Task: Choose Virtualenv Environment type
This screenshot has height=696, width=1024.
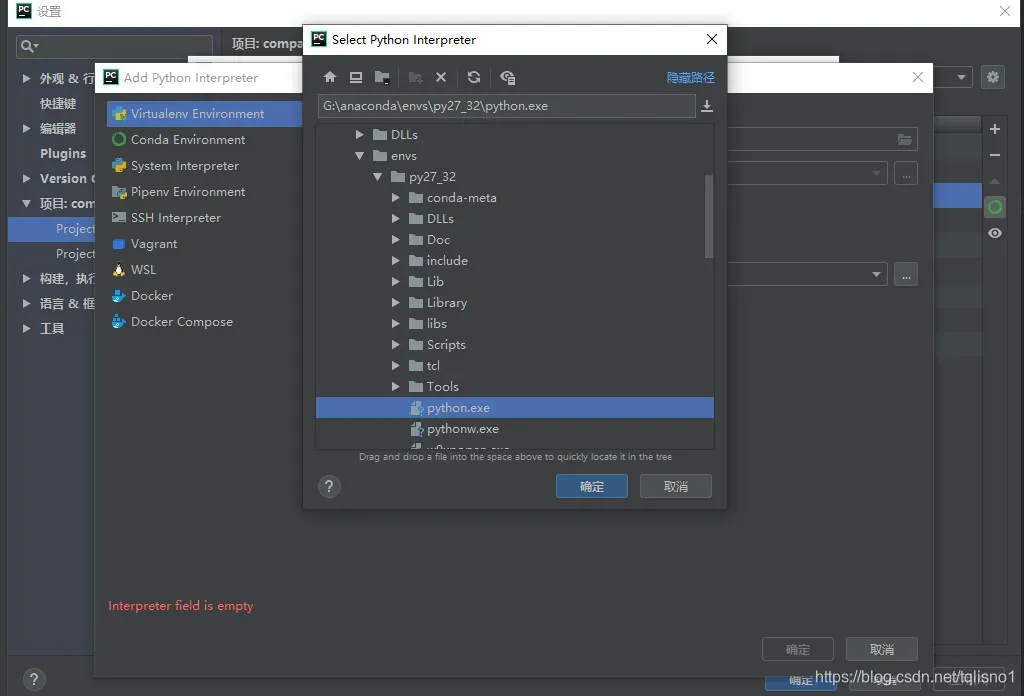Action: 204,114
